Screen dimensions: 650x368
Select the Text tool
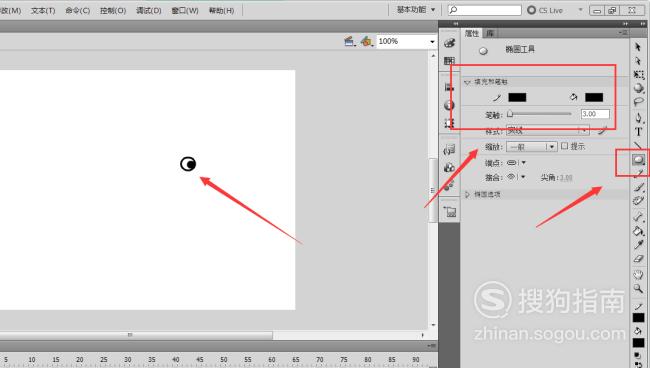pos(638,132)
